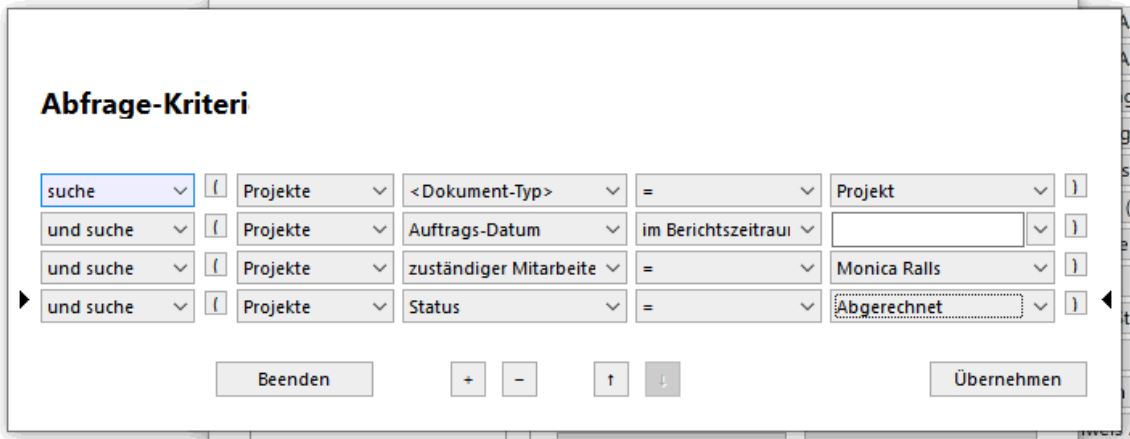Click the empty Auftrags-Datum value field
This screenshot has width=1130, height=439.
tap(926, 228)
